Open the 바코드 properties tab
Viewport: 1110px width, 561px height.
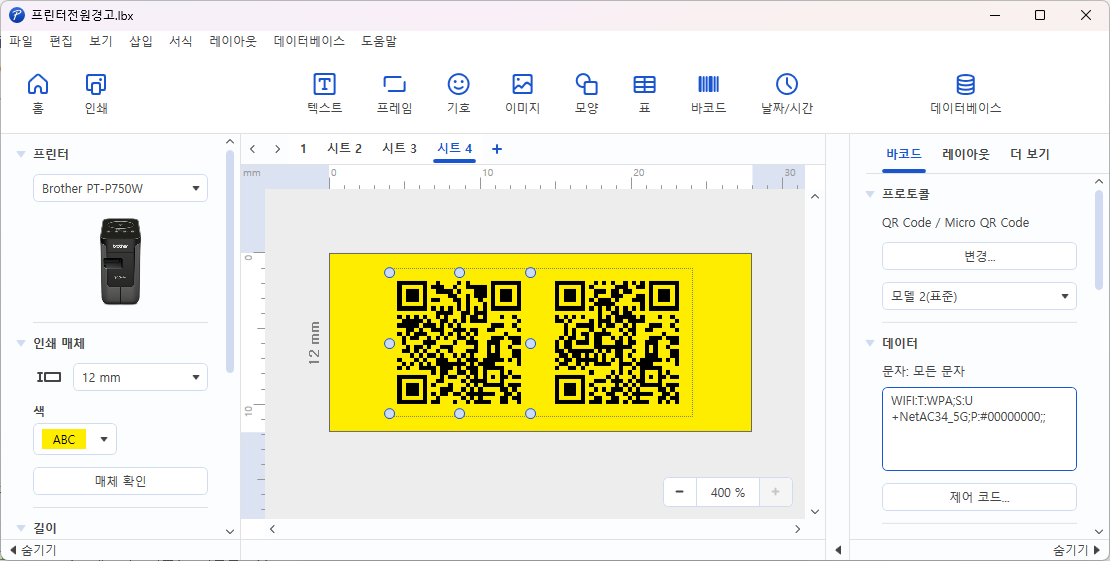pyautogui.click(x=904, y=154)
